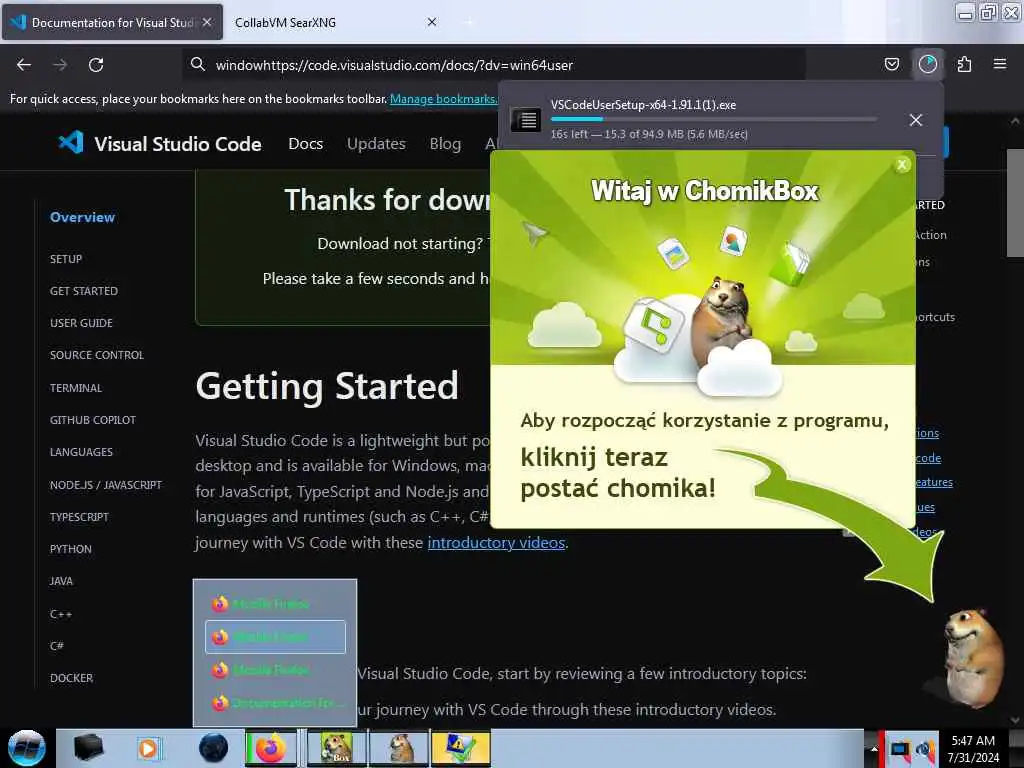The image size is (1024, 768).
Task: Click the download progress bar
Action: tap(713, 119)
